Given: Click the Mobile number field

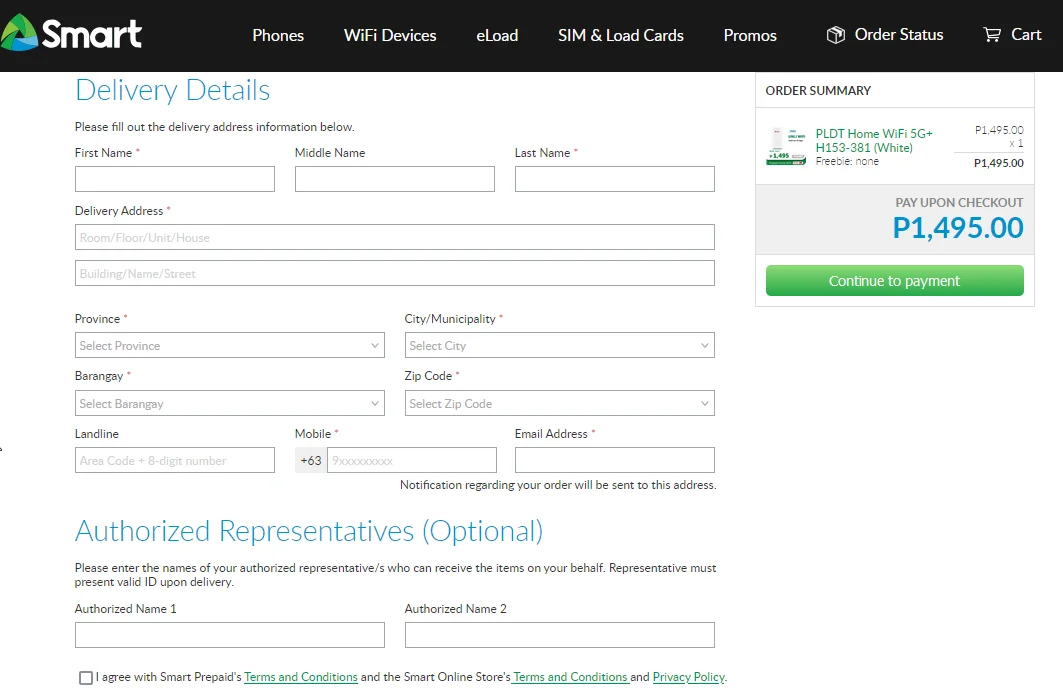Looking at the screenshot, I should pyautogui.click(x=412, y=460).
